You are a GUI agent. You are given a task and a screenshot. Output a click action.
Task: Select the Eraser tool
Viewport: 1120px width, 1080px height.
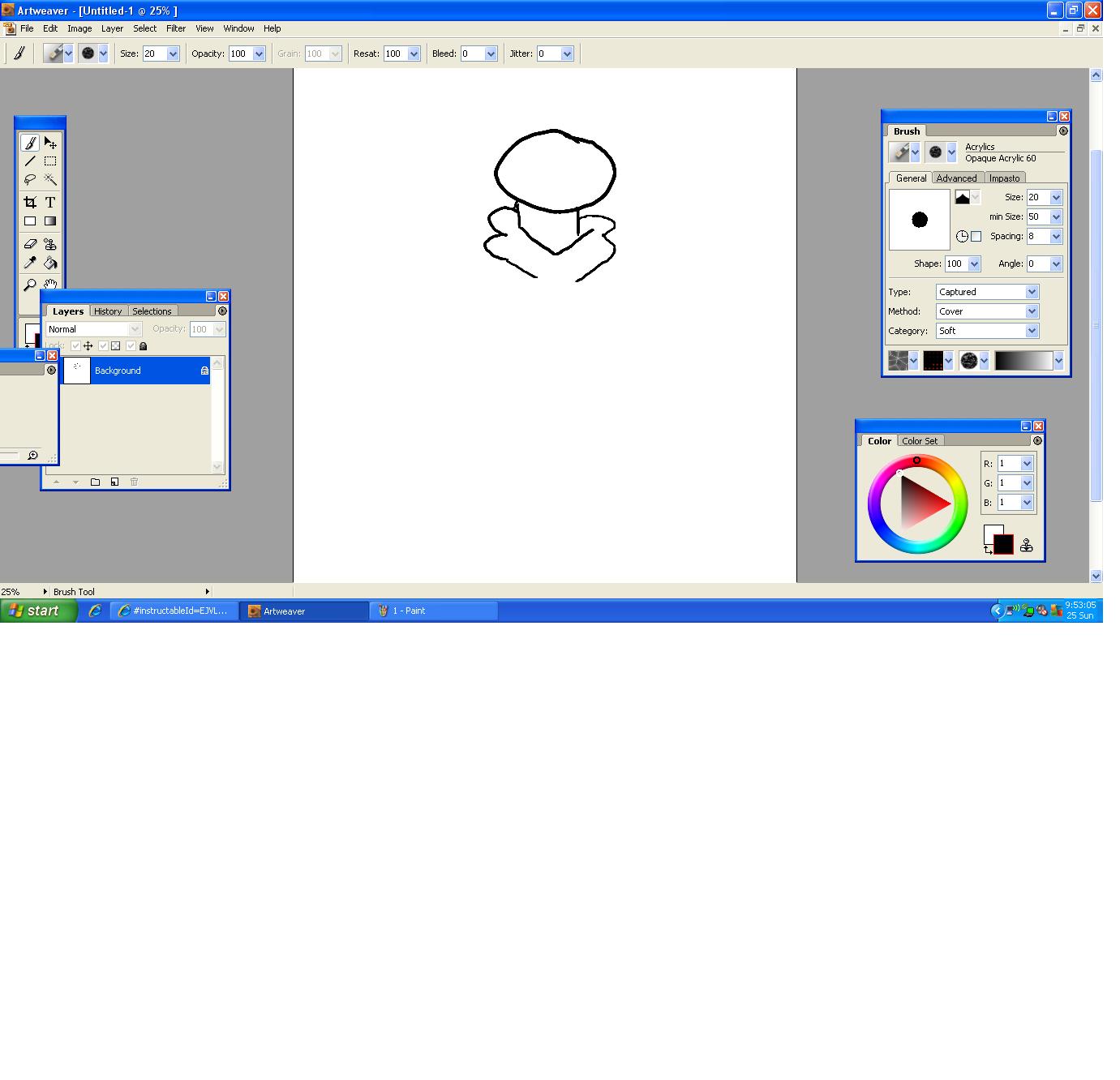coord(30,243)
